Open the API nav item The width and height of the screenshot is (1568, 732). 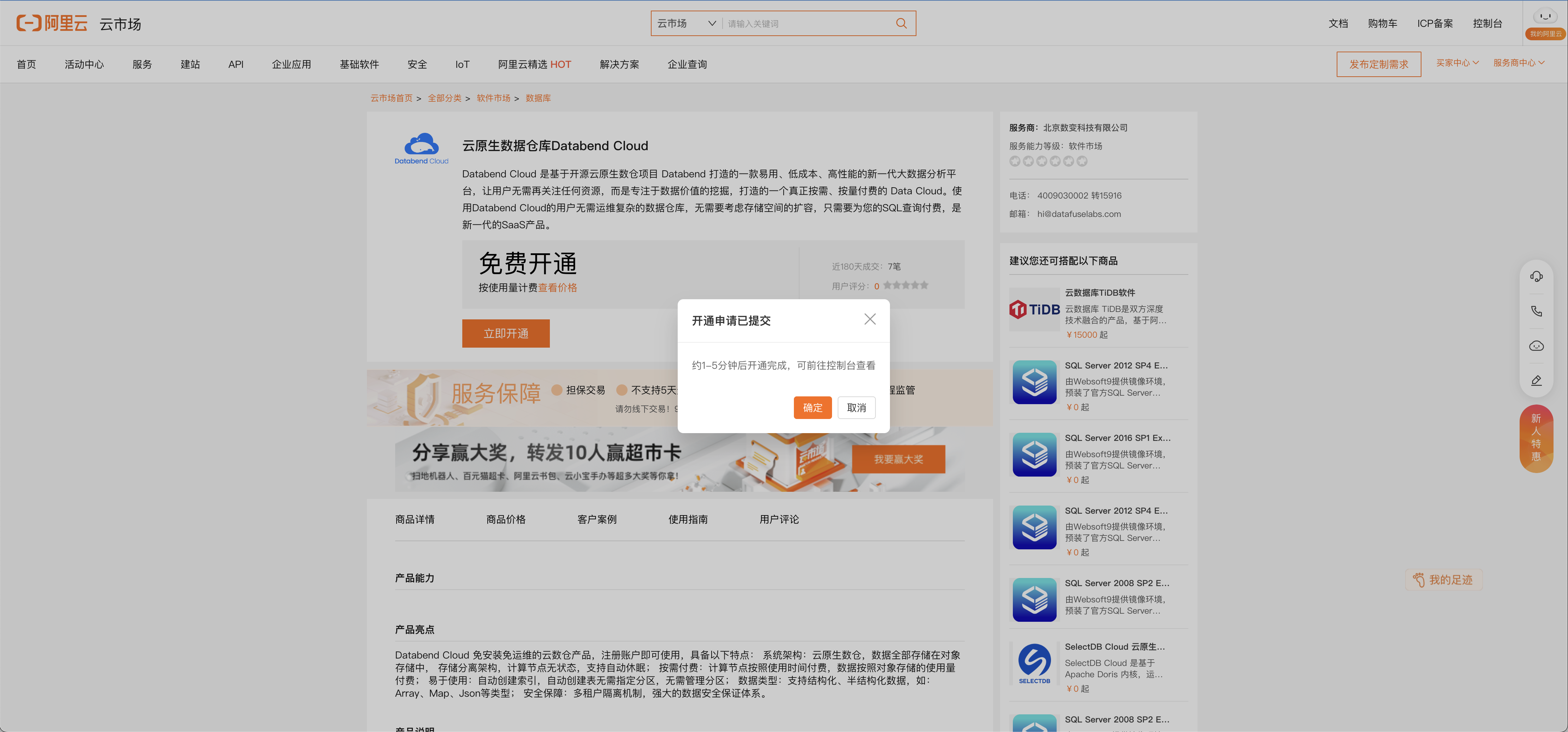(236, 64)
